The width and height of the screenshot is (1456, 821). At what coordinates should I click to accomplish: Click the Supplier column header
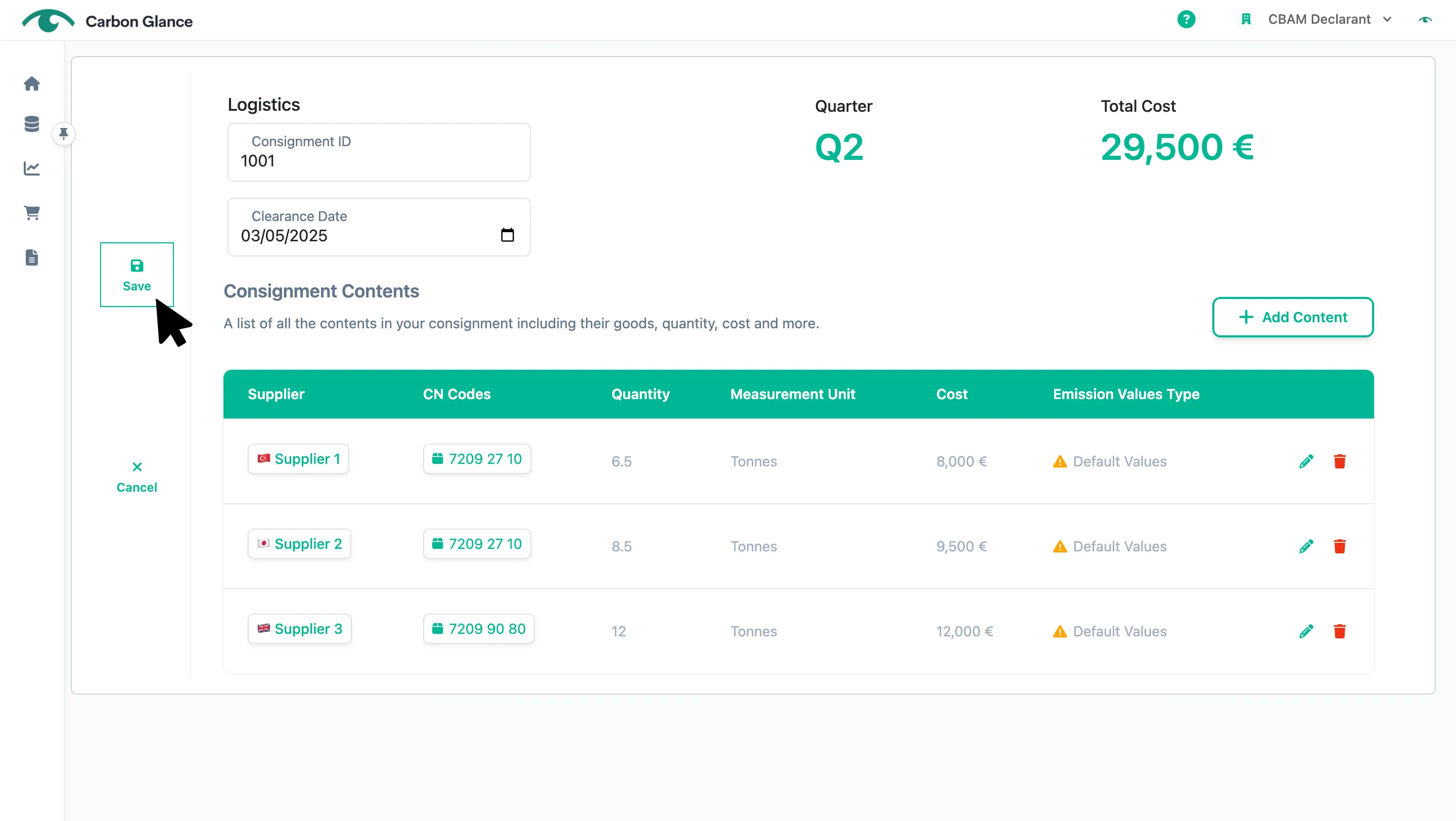click(x=276, y=394)
